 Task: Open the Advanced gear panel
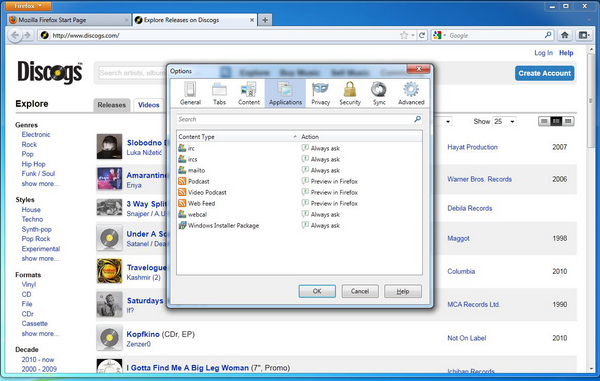click(411, 93)
